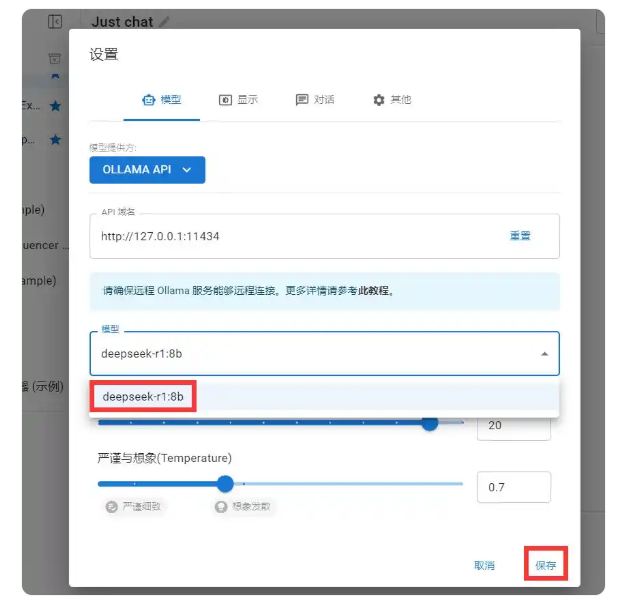This screenshot has height=606, width=618.
Task: Open the 模型 model tab
Action: [x=162, y=100]
